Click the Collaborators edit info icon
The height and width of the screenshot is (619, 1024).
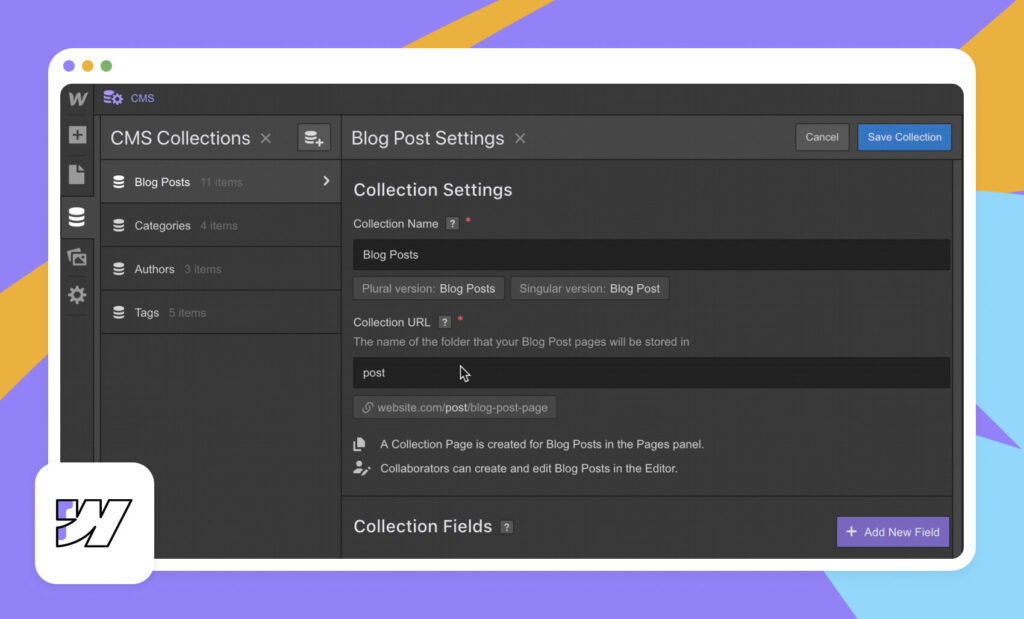point(361,468)
